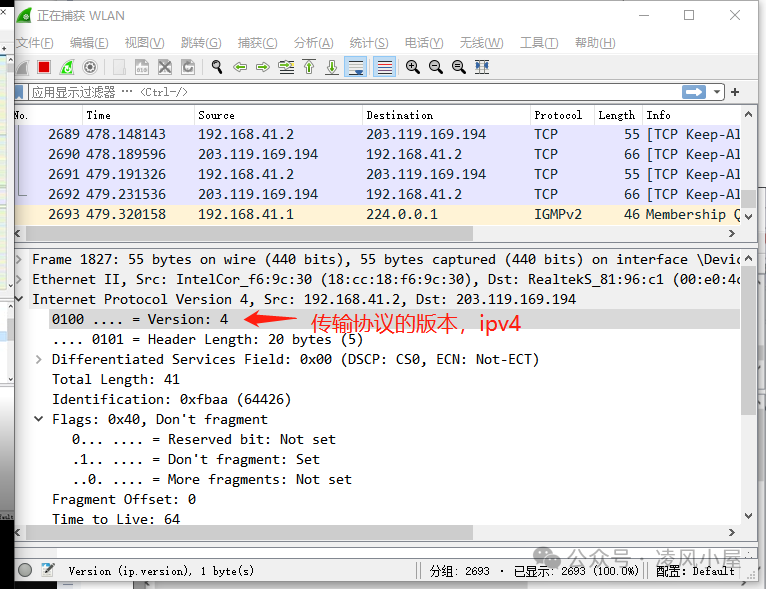Type in the display filter field
The width and height of the screenshot is (766, 589).
(350, 92)
